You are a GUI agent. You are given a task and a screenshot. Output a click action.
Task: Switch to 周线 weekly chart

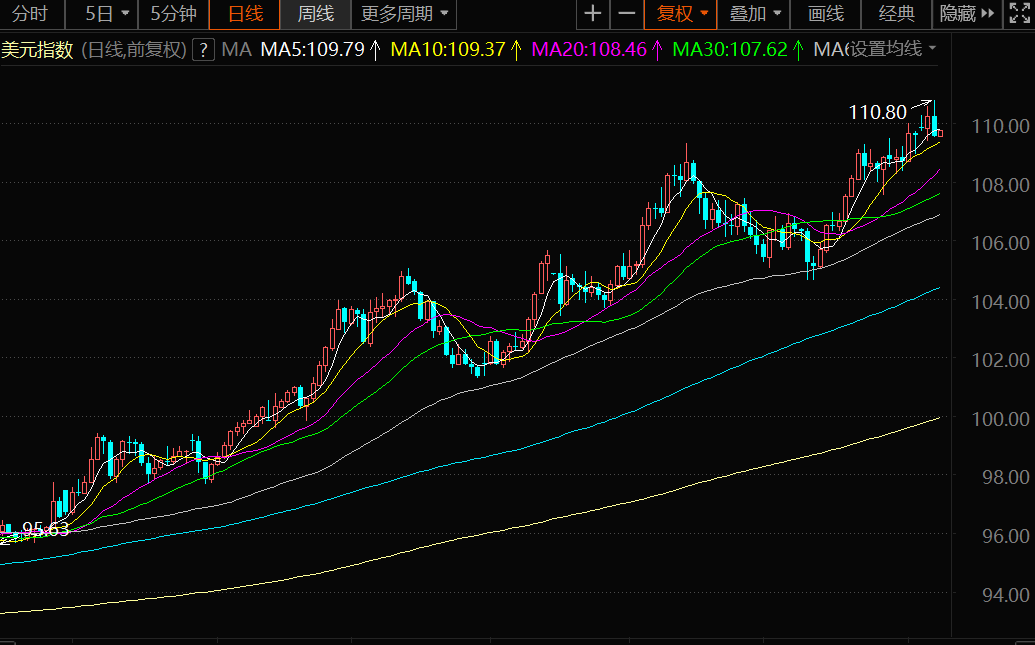click(315, 14)
